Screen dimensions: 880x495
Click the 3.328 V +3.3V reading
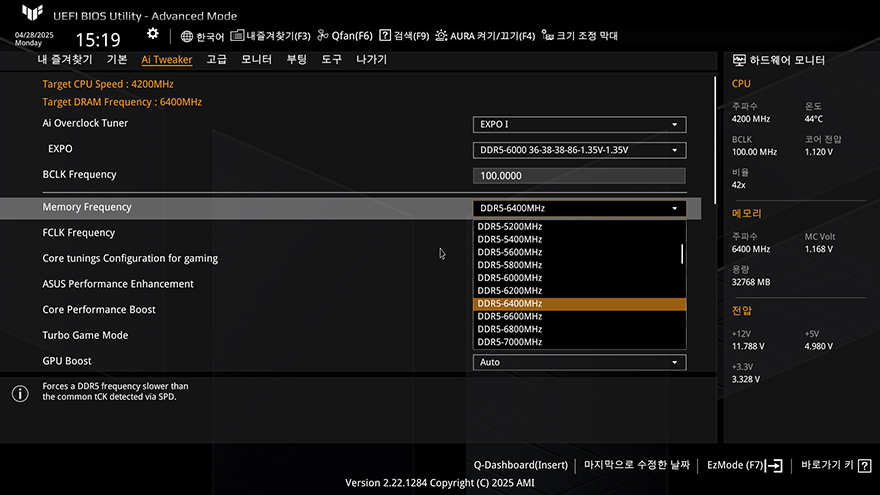pyautogui.click(x=745, y=379)
